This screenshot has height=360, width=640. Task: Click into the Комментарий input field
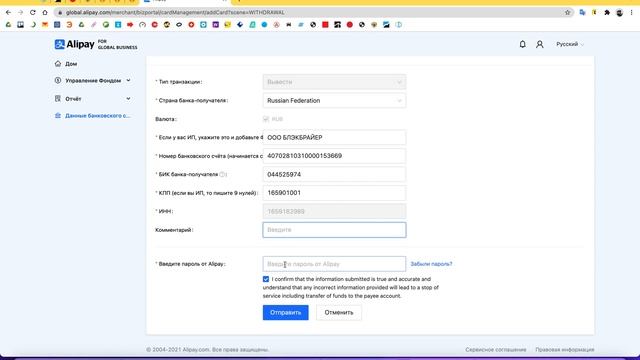click(334, 230)
